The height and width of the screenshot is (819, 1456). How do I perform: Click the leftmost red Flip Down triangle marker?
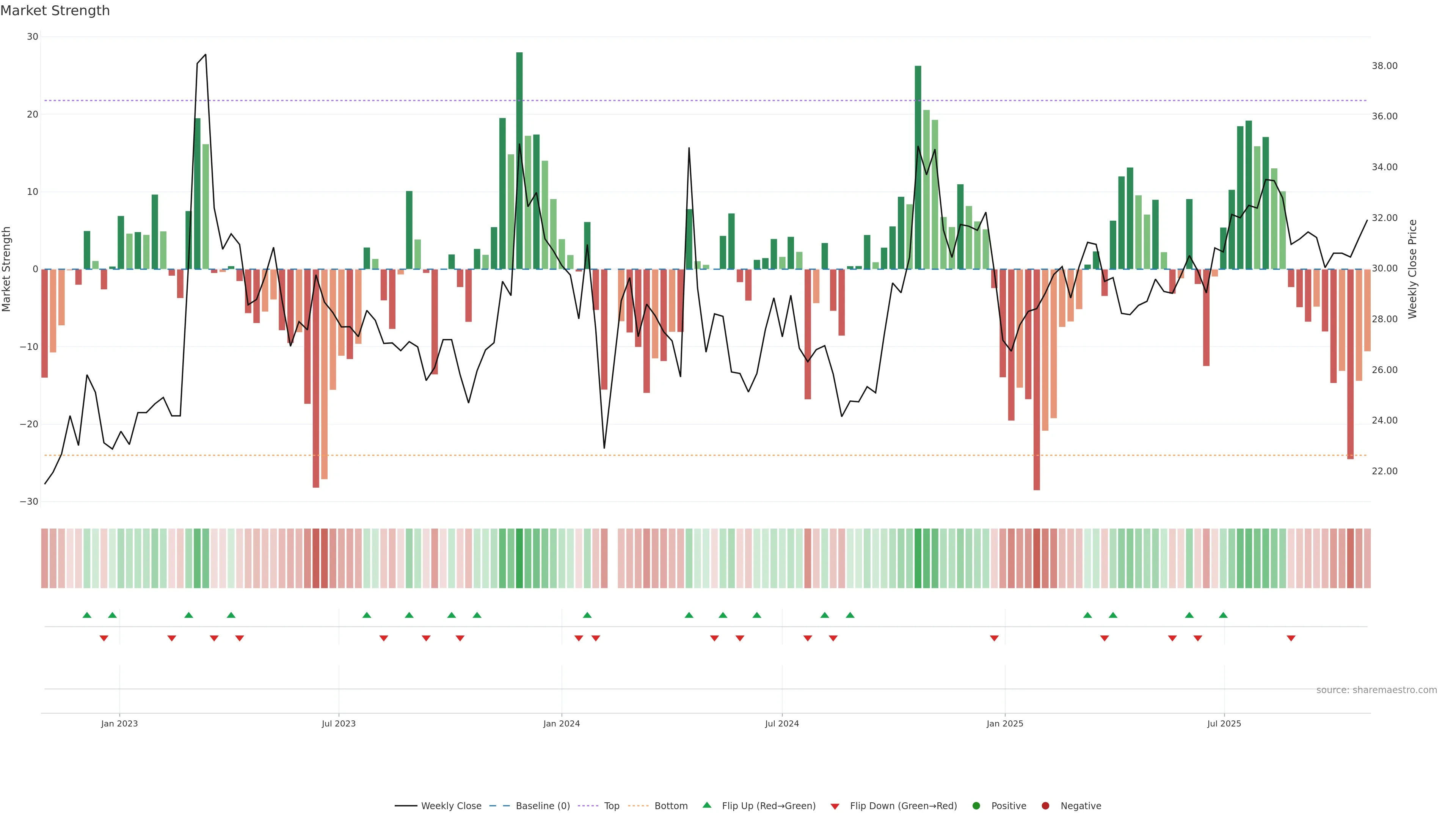104,638
